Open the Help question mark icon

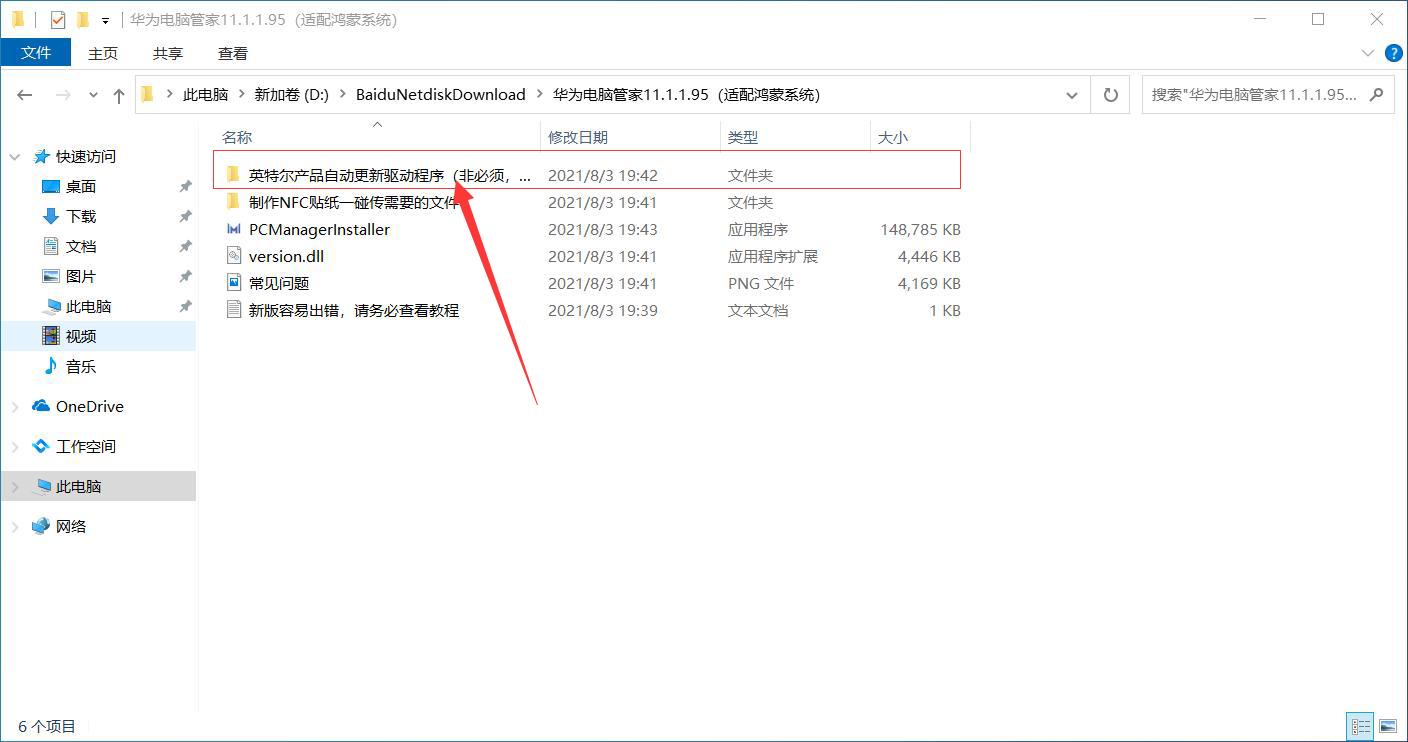1394,53
